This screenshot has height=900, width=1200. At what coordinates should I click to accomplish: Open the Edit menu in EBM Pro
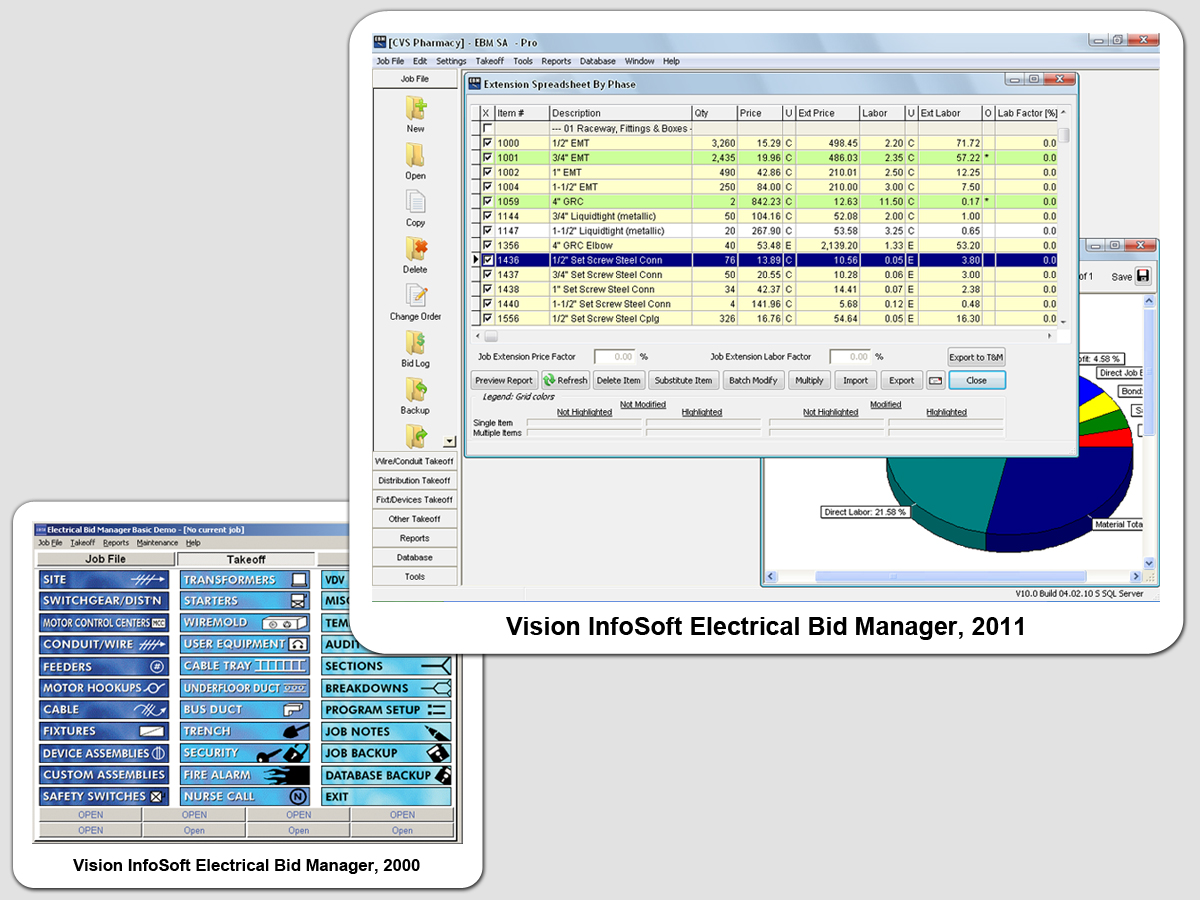420,61
